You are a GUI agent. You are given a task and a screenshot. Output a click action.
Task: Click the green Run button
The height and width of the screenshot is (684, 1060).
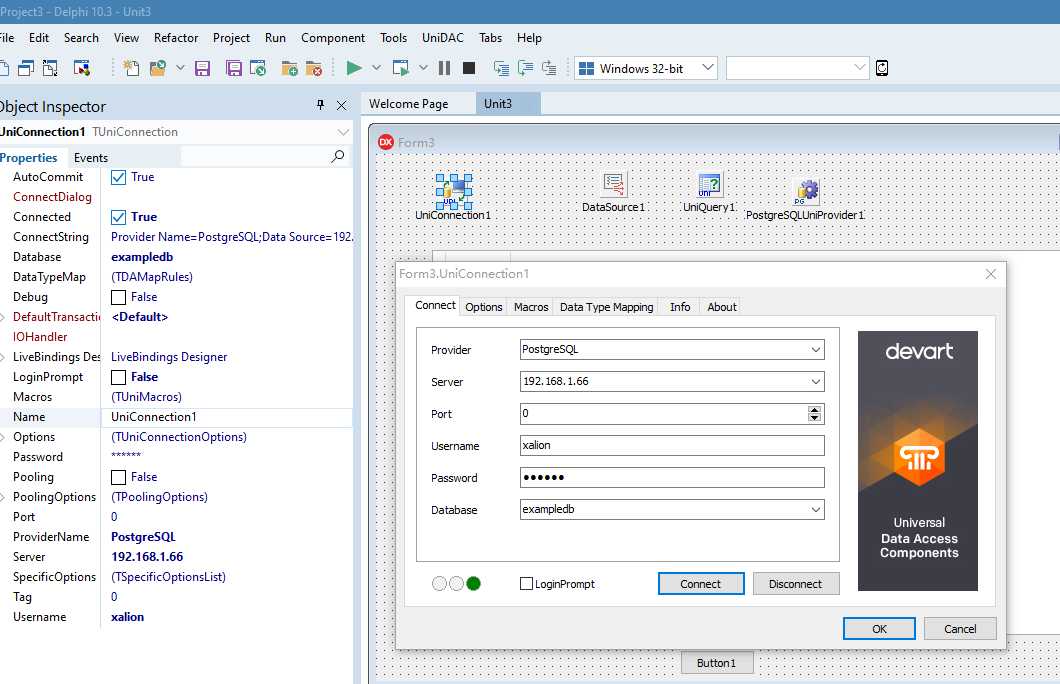coord(354,68)
